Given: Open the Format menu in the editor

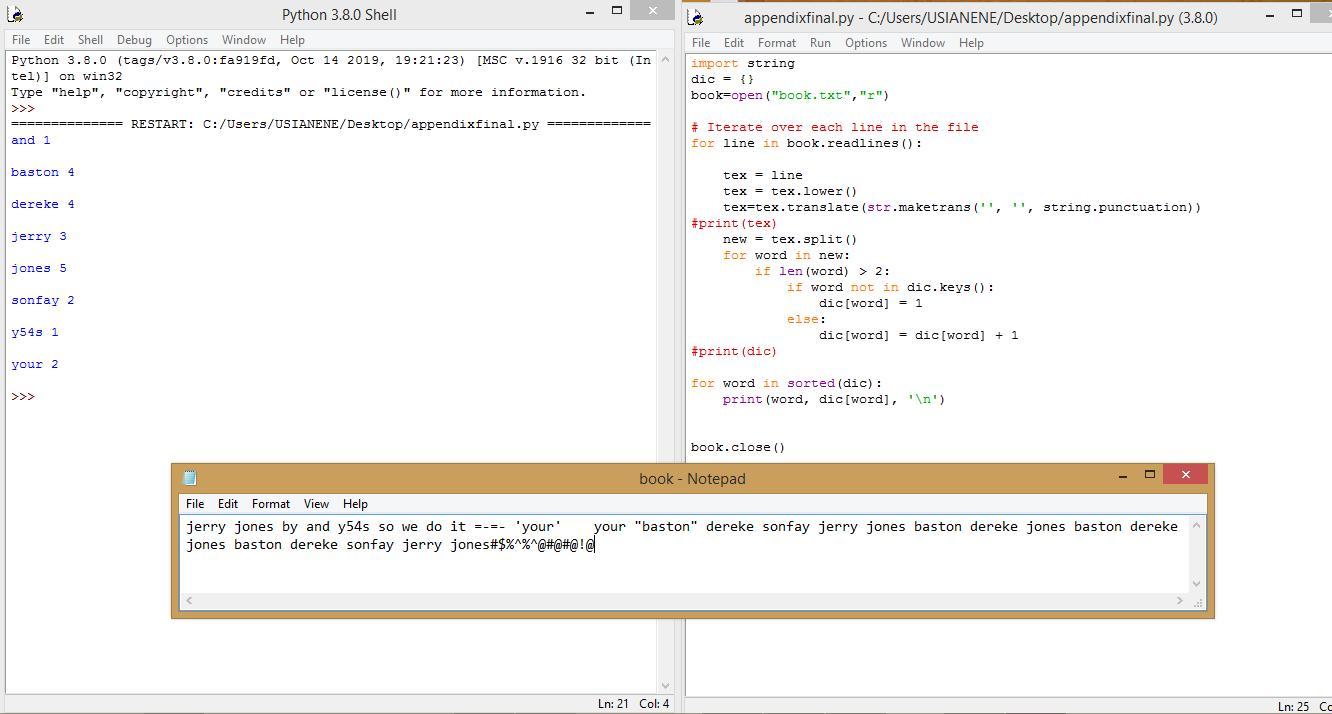Looking at the screenshot, I should (x=776, y=43).
